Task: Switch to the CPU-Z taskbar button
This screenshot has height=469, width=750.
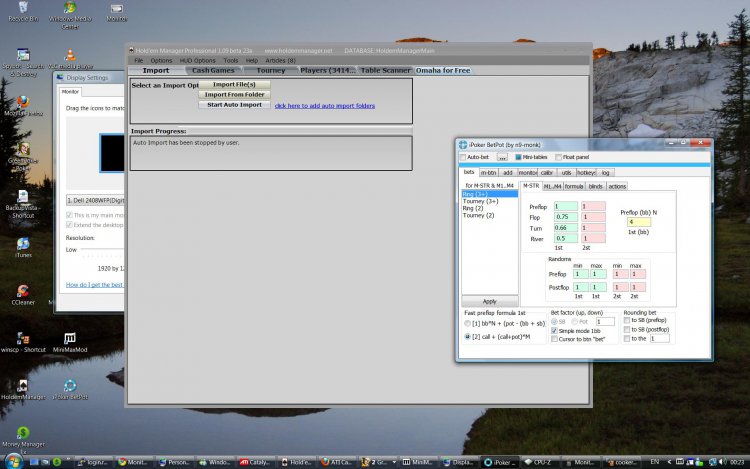Action: tap(538, 462)
